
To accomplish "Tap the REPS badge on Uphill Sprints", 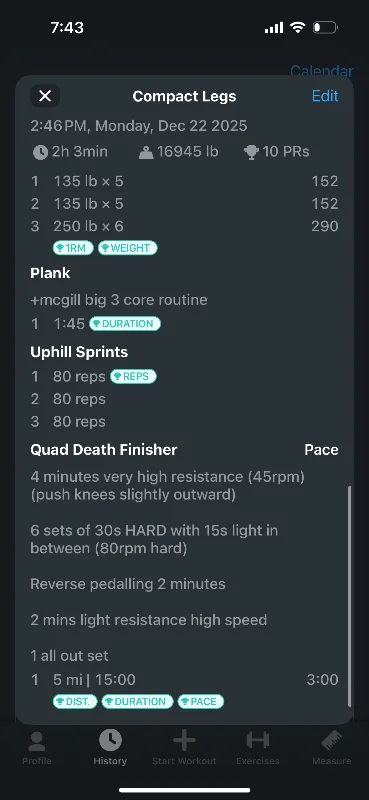I will [133, 377].
